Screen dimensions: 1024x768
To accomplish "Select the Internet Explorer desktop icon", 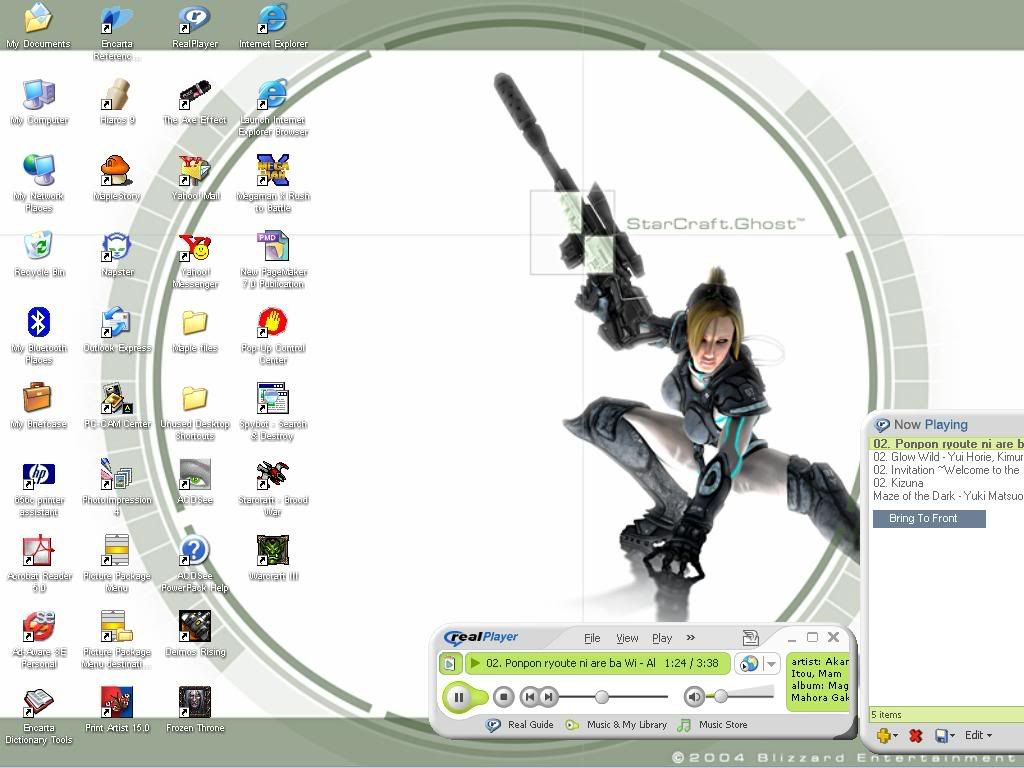I will coord(273,26).
